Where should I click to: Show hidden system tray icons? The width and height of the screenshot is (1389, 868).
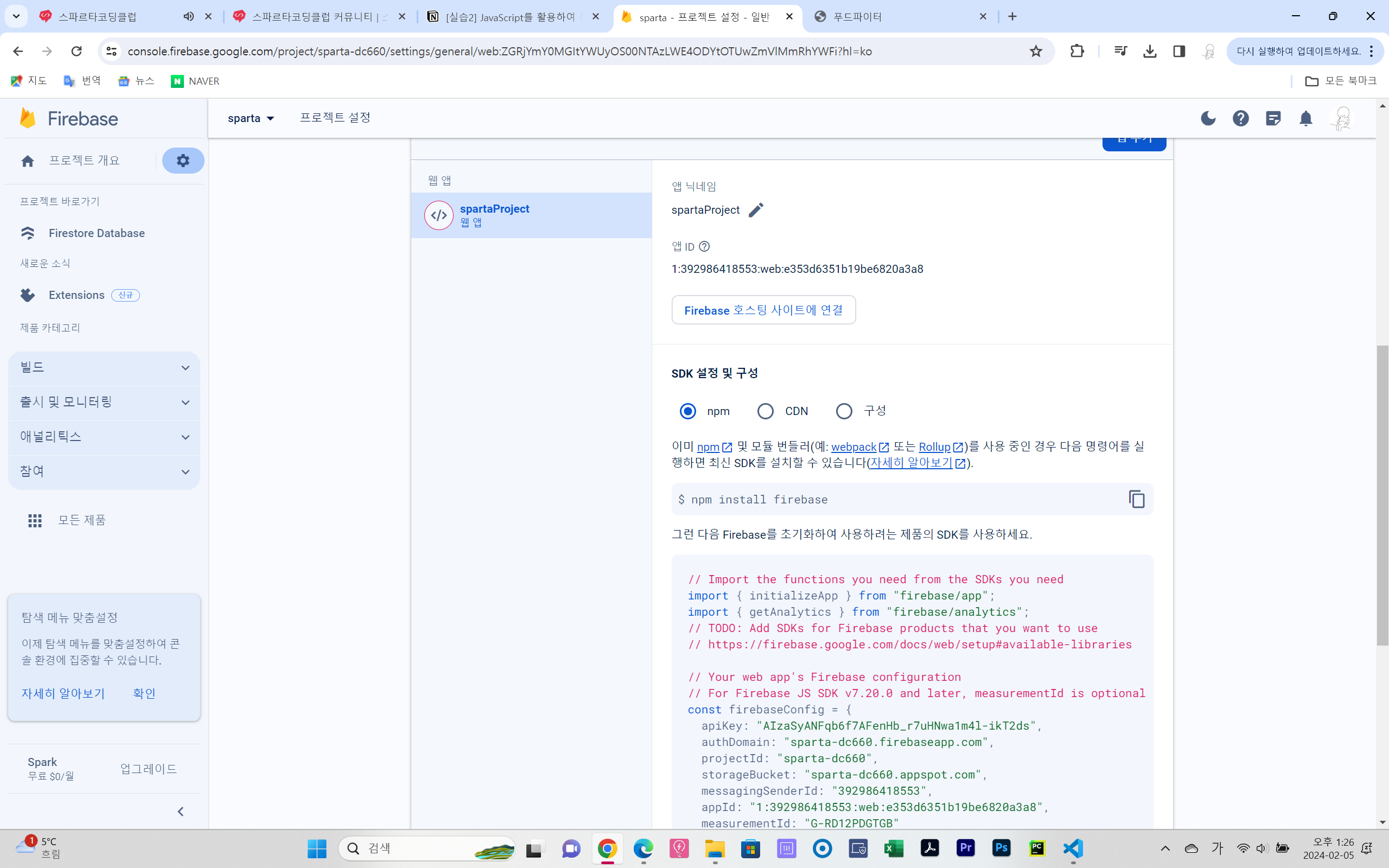click(x=1164, y=848)
